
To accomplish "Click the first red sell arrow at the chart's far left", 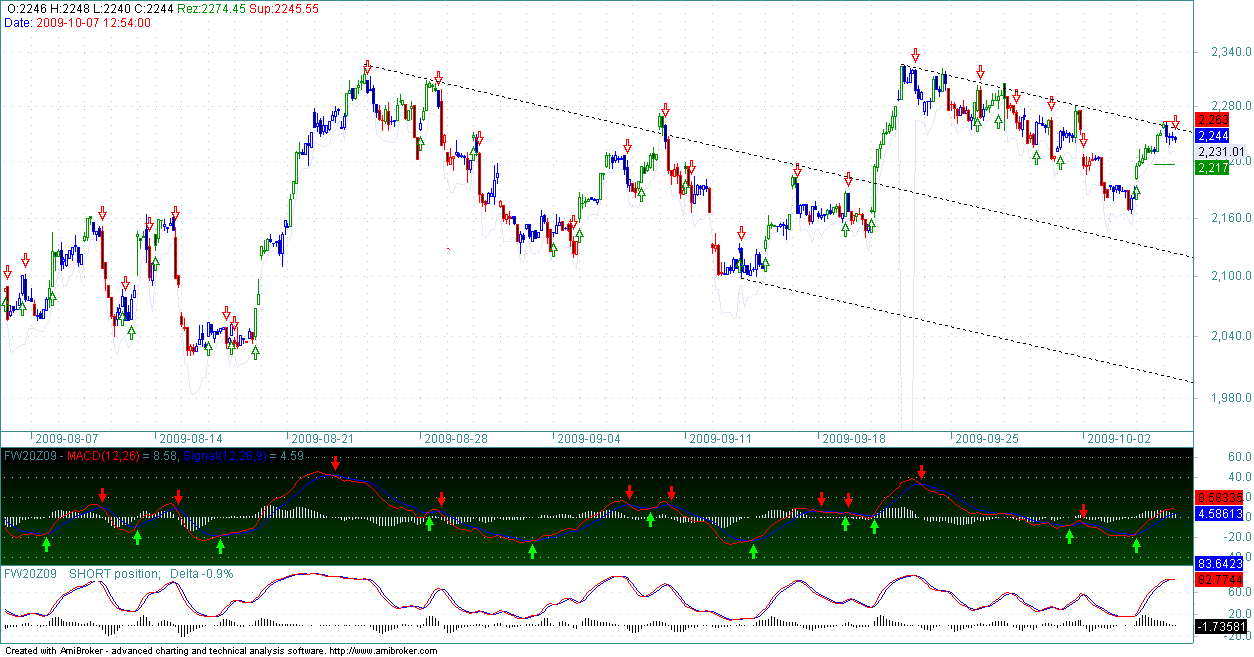I will tap(8, 272).
